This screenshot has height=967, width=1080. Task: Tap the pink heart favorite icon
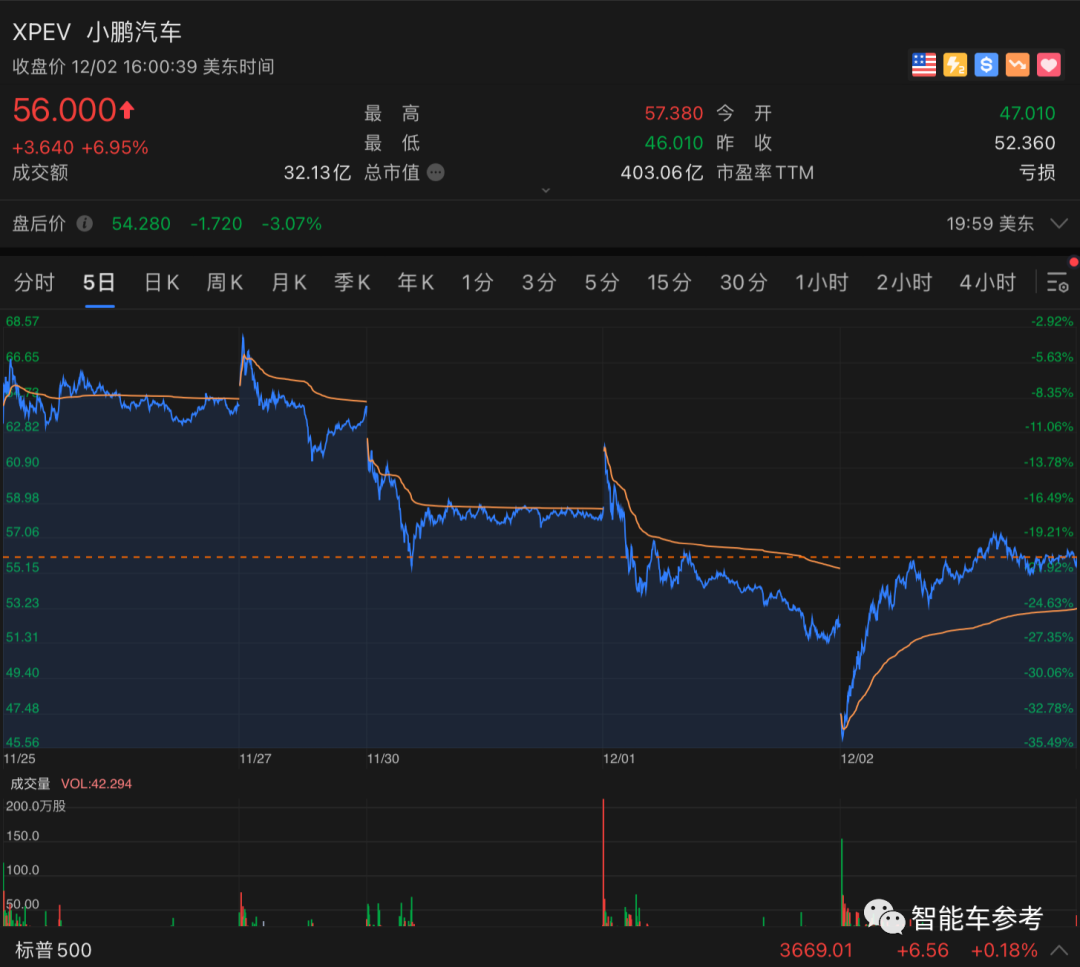(1049, 65)
